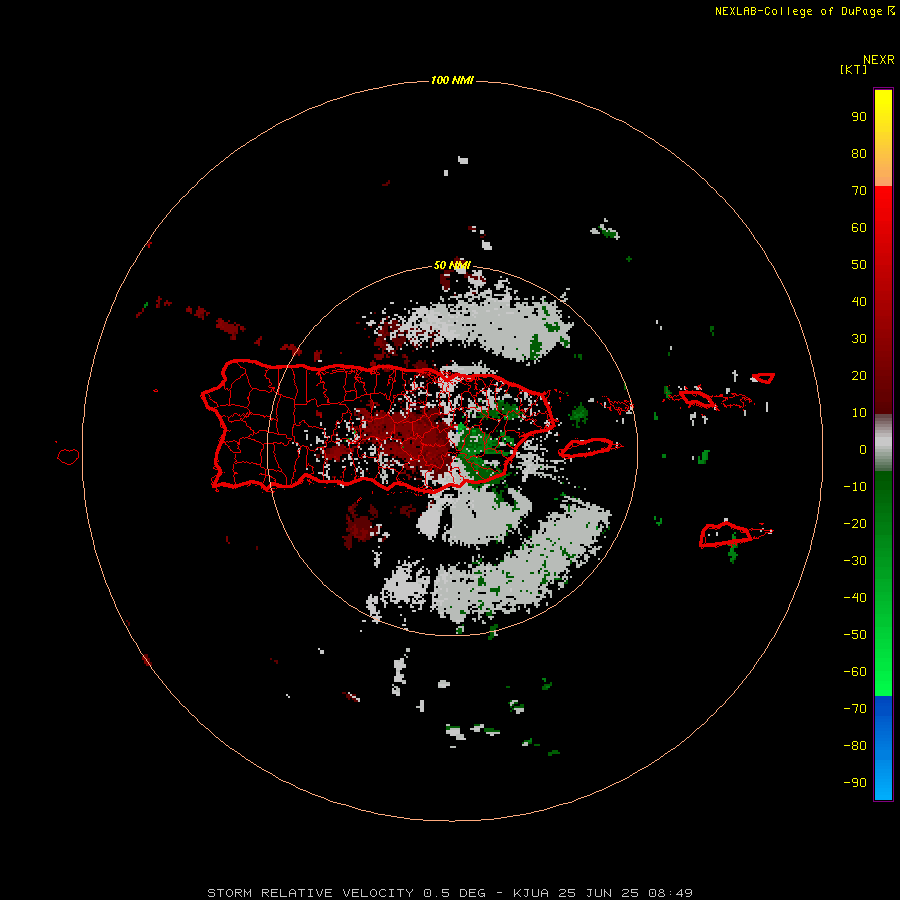Click the green inbound velocity area in eastern Puerto Rico

481,451
